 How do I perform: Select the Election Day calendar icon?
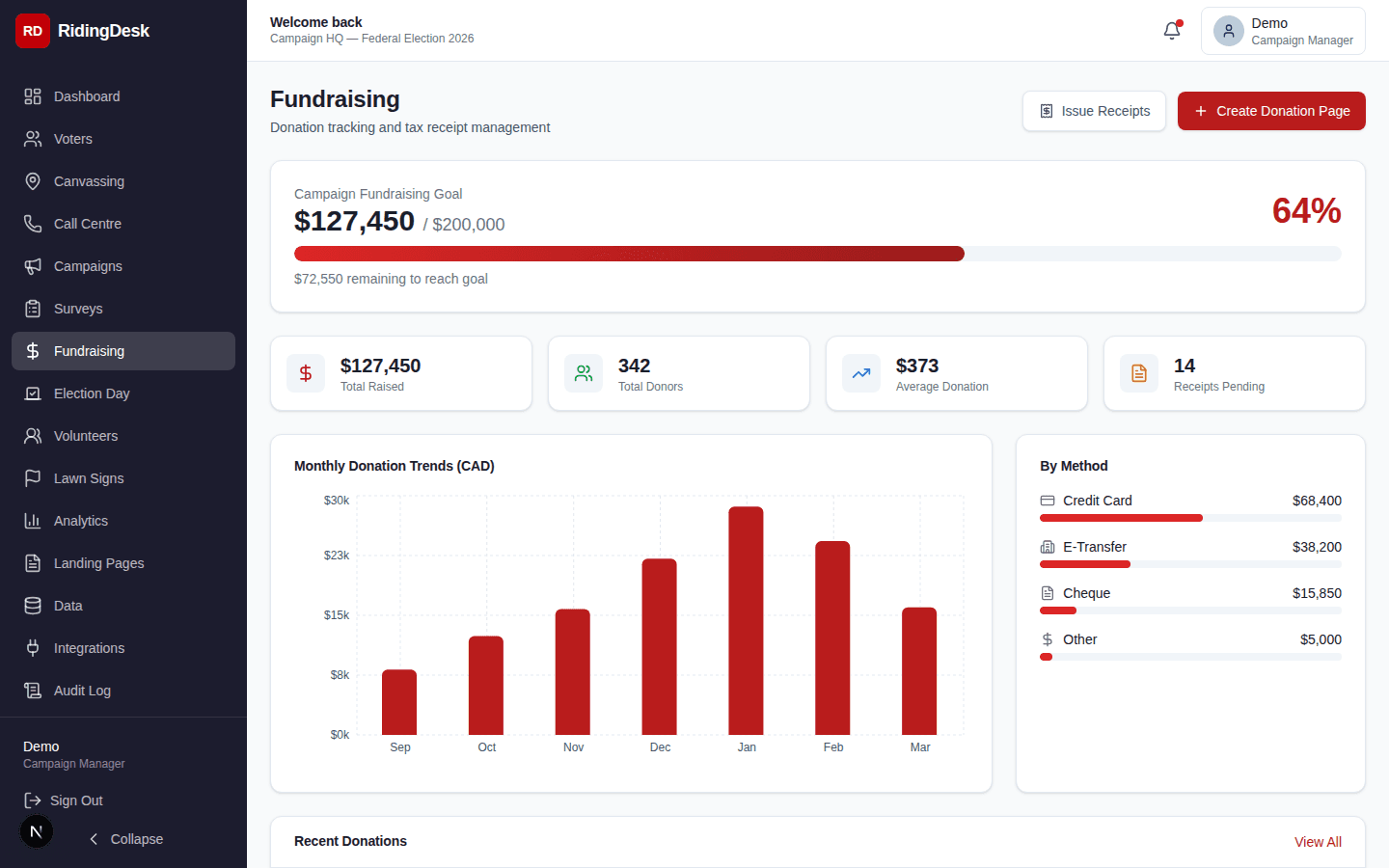[x=32, y=393]
